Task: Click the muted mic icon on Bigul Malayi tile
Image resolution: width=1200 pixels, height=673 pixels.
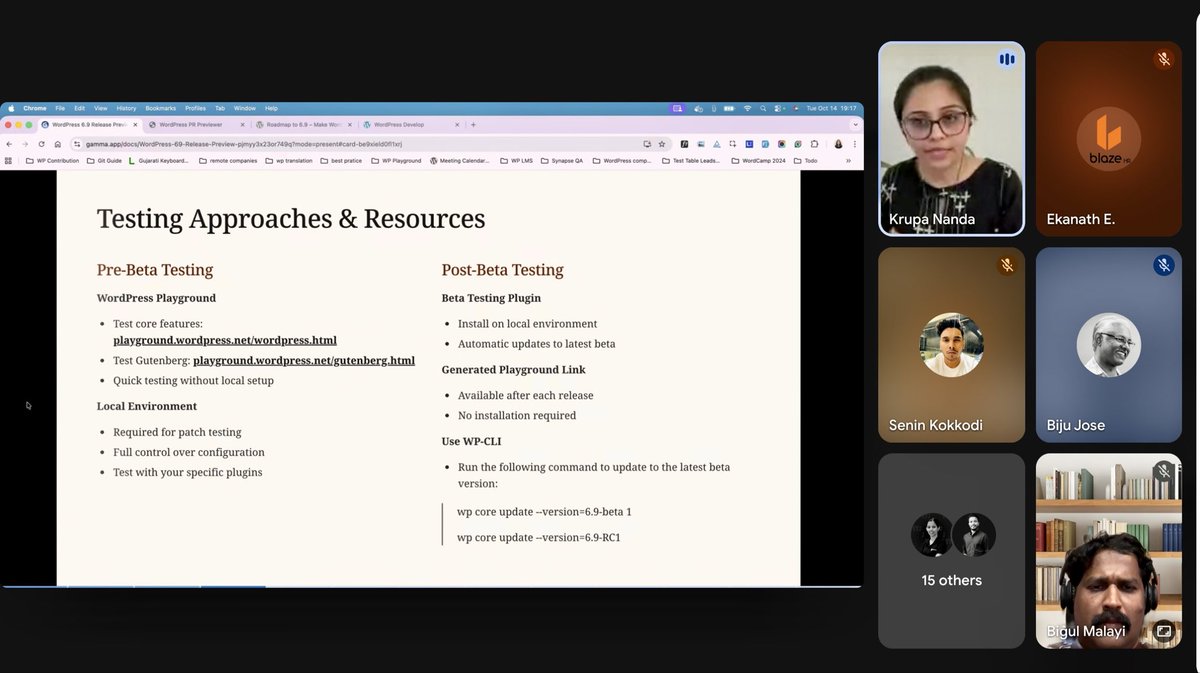Action: point(1163,471)
